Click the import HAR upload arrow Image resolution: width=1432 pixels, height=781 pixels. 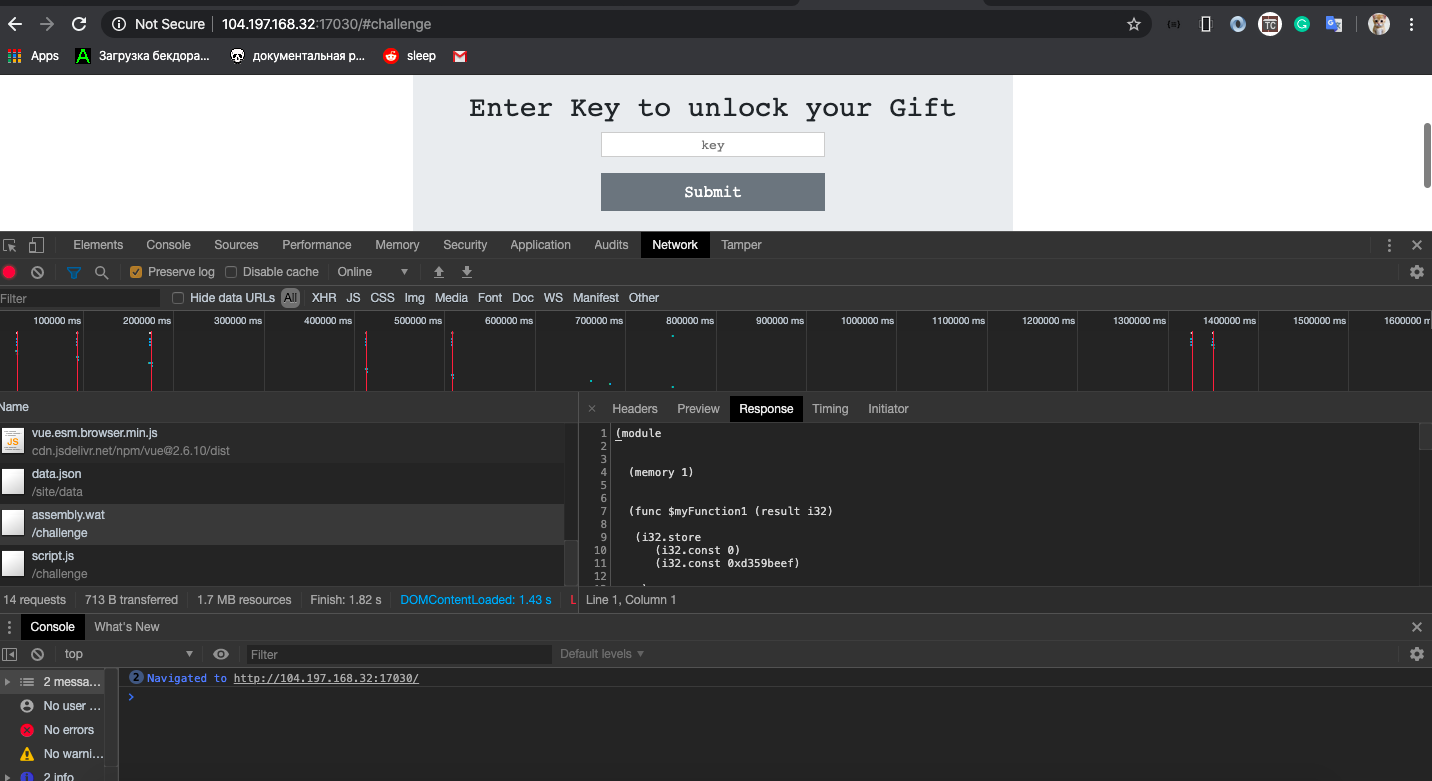pos(438,272)
